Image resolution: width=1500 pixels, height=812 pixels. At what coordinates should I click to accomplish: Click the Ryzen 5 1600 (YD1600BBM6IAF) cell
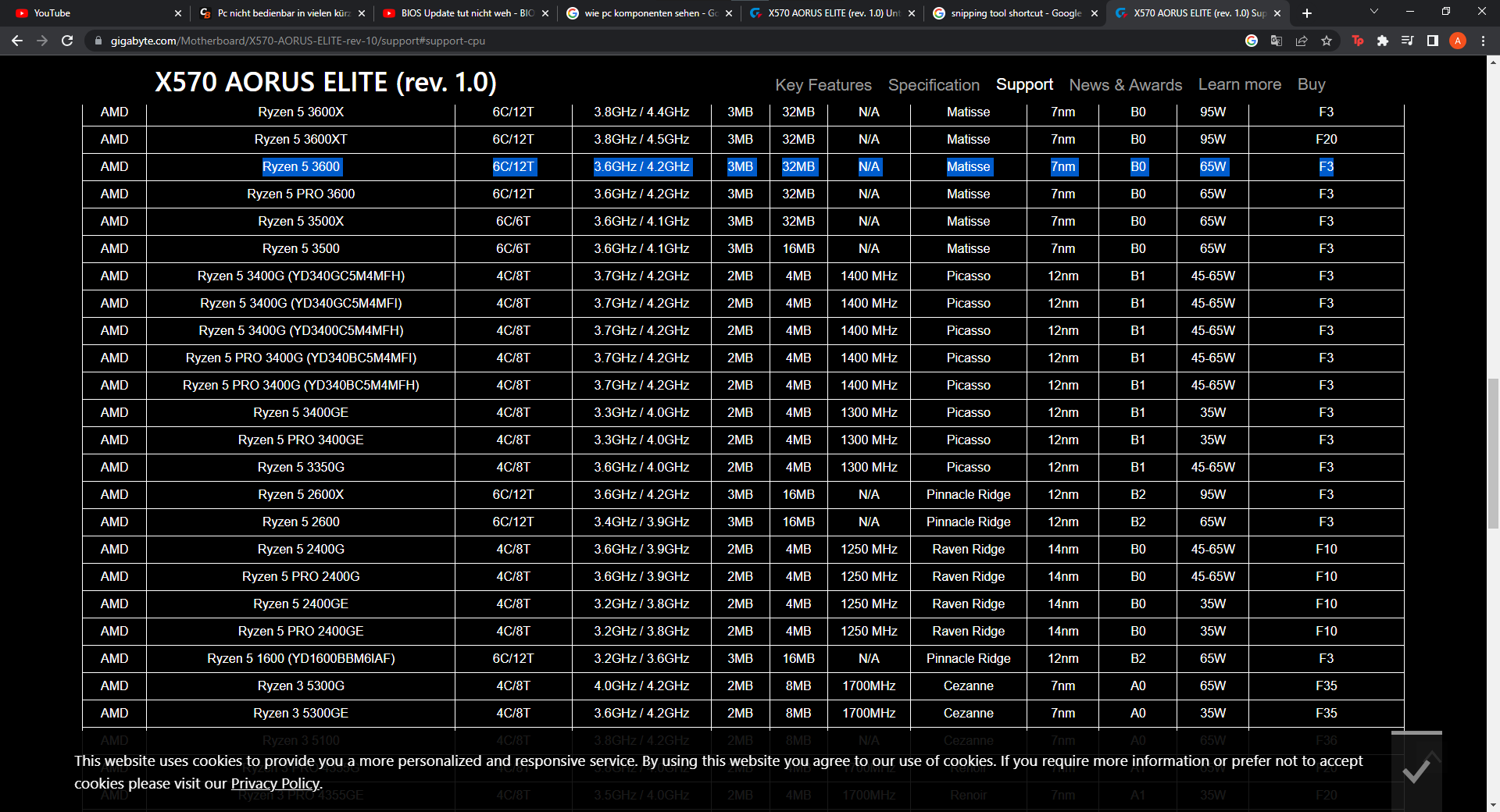click(x=301, y=658)
